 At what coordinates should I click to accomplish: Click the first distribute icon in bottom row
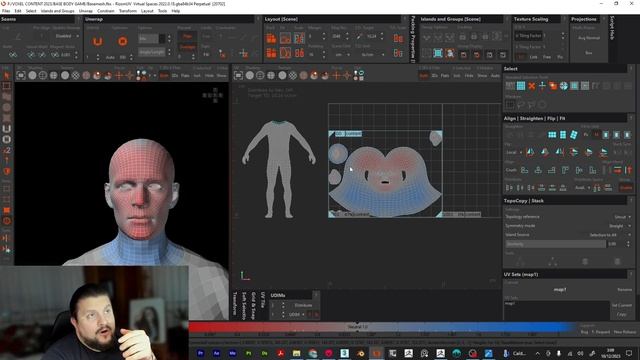click(509, 188)
